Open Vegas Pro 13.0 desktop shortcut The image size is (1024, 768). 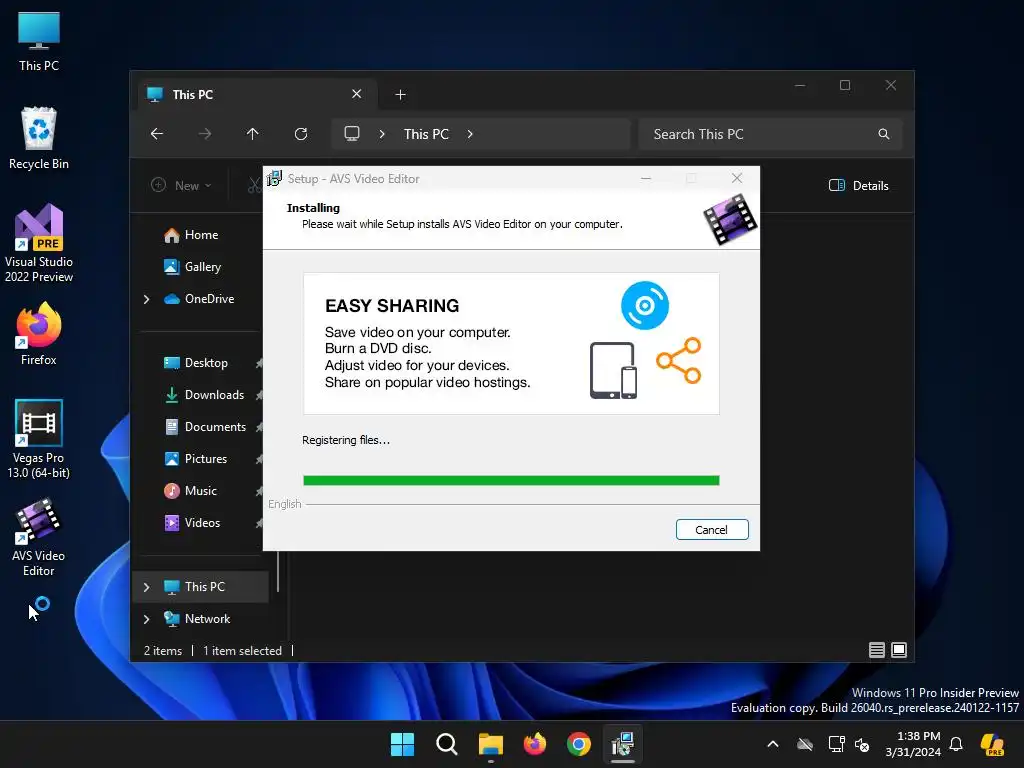(39, 439)
